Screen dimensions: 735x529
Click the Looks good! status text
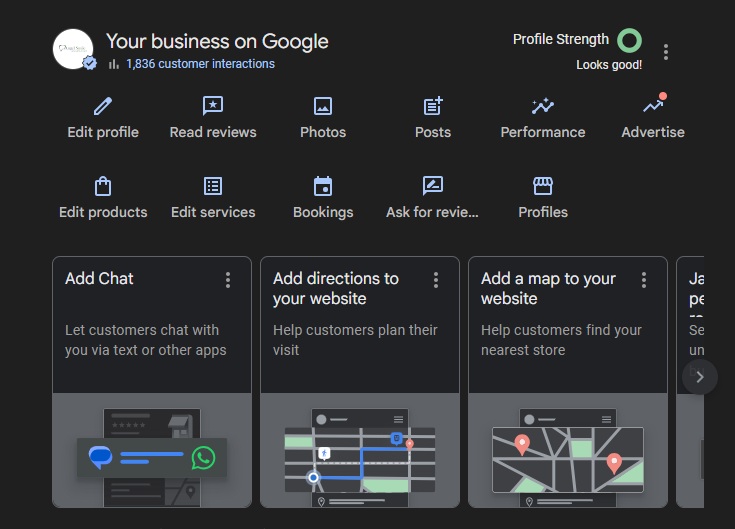click(x=609, y=65)
